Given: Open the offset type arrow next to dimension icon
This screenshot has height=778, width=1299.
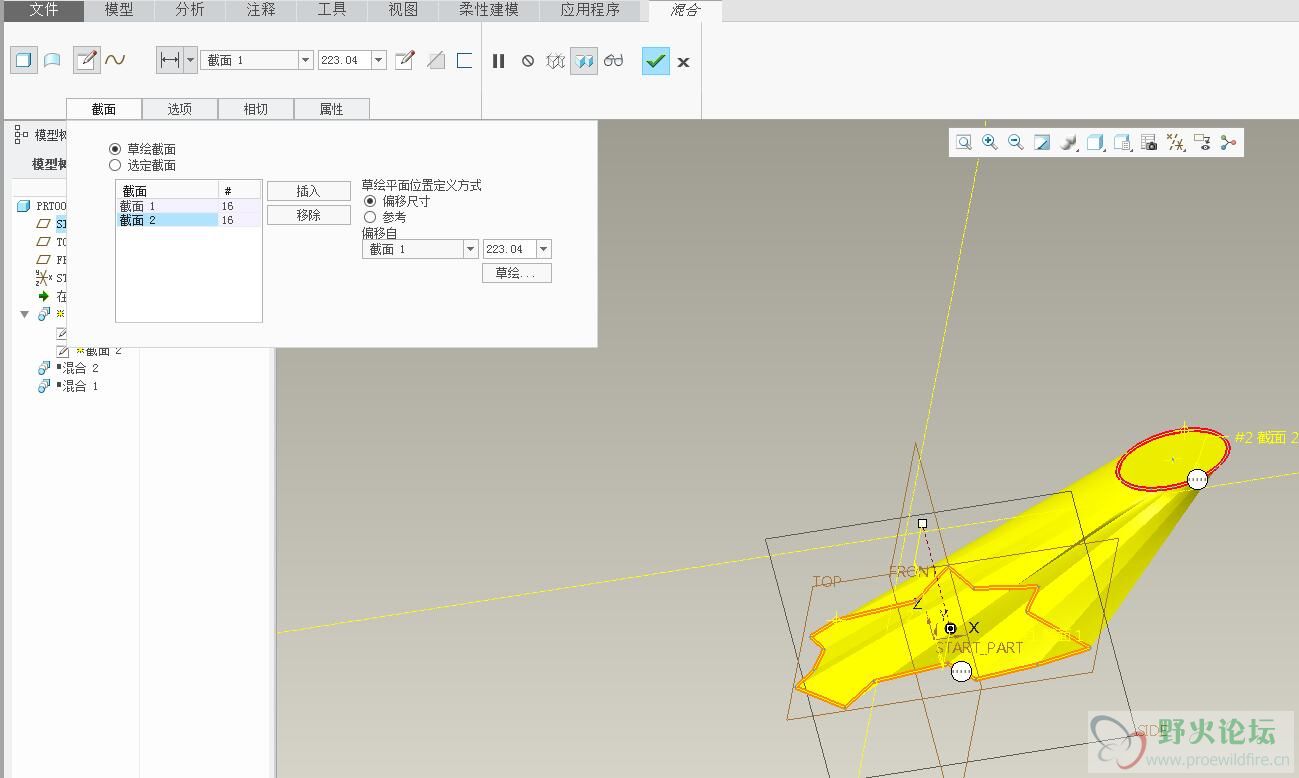Looking at the screenshot, I should click(190, 60).
